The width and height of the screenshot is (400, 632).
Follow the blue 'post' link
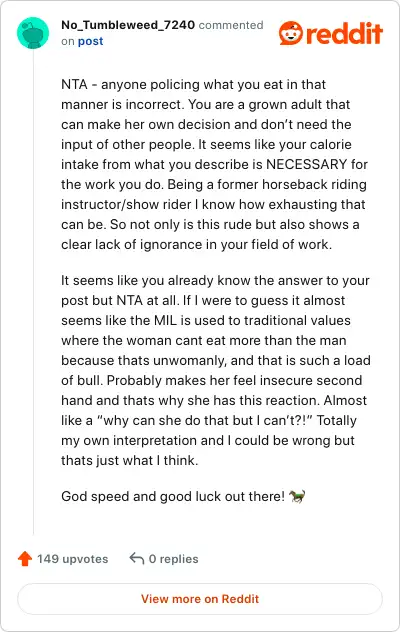pyautogui.click(x=90, y=42)
